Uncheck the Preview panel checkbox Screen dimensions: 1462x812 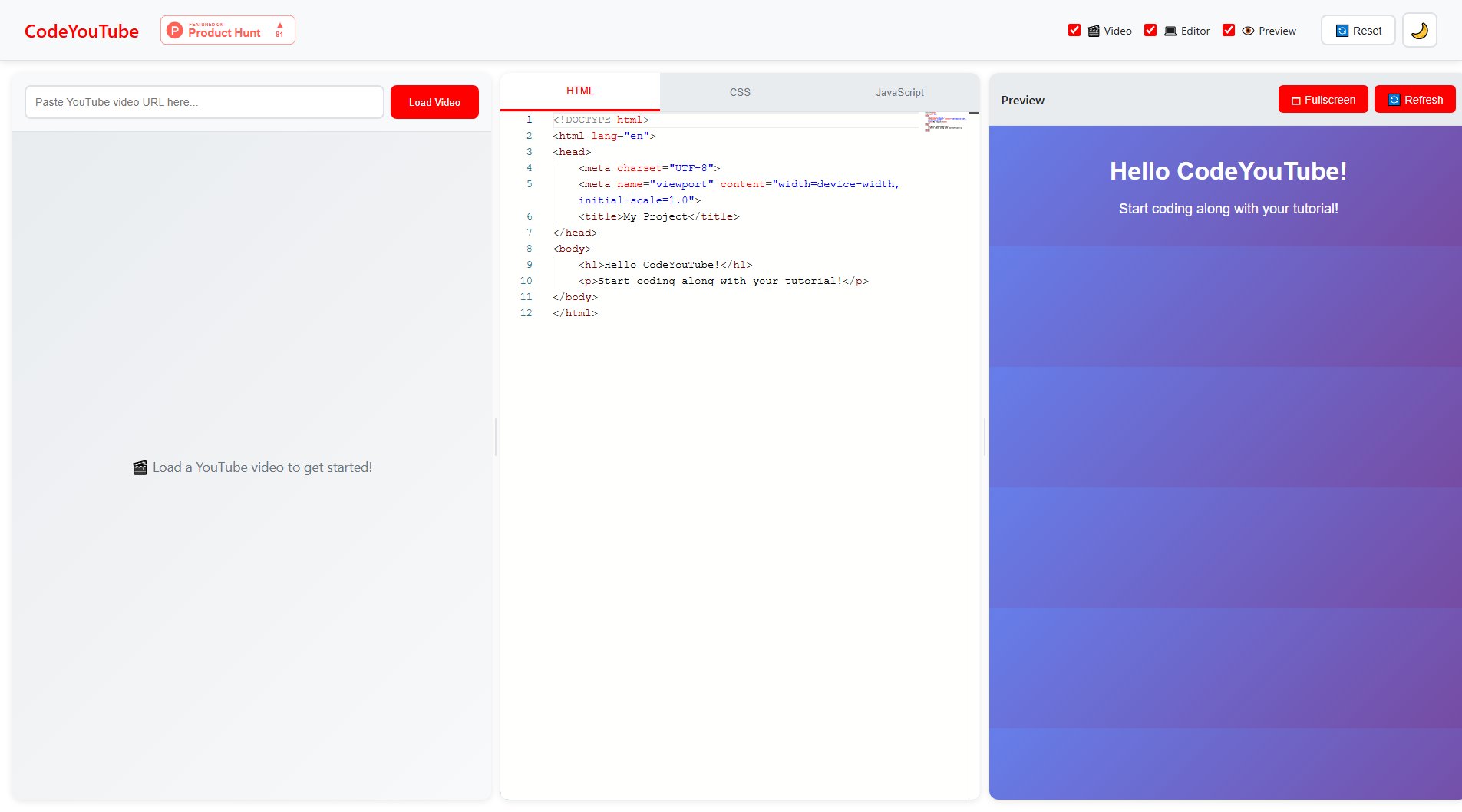click(1229, 30)
